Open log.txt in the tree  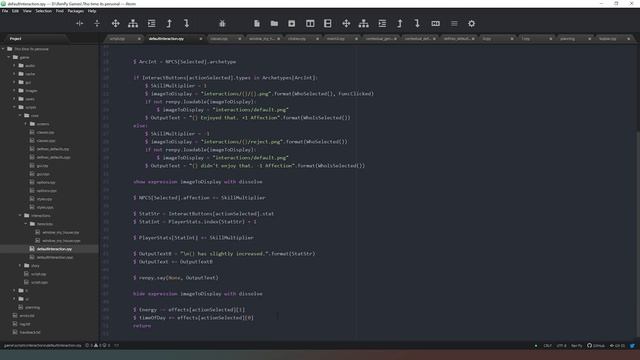click(25, 324)
